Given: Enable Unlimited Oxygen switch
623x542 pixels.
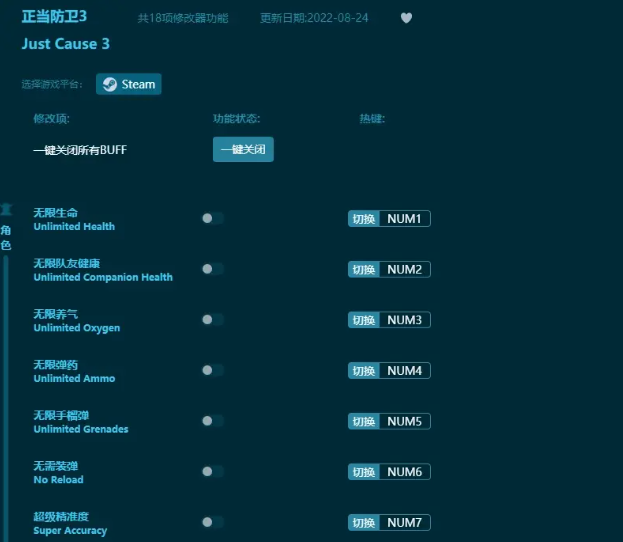Looking at the screenshot, I should pyautogui.click(x=213, y=319).
